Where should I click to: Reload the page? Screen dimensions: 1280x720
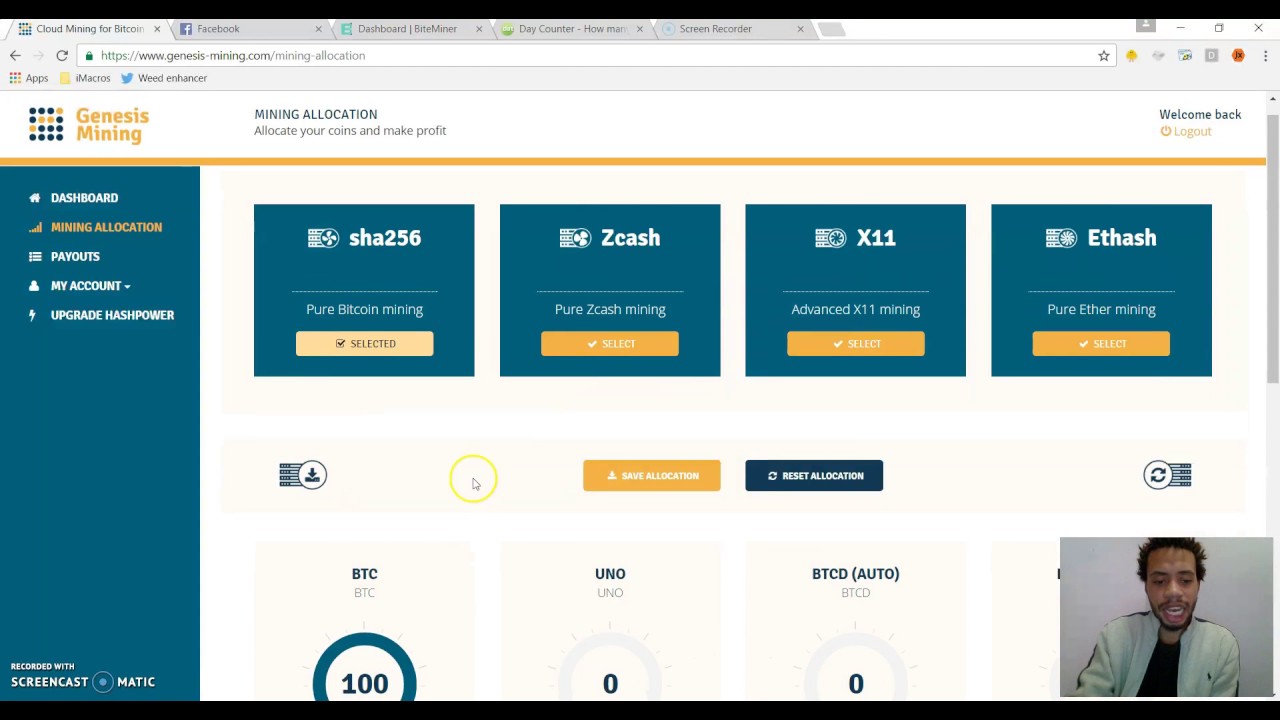62,56
